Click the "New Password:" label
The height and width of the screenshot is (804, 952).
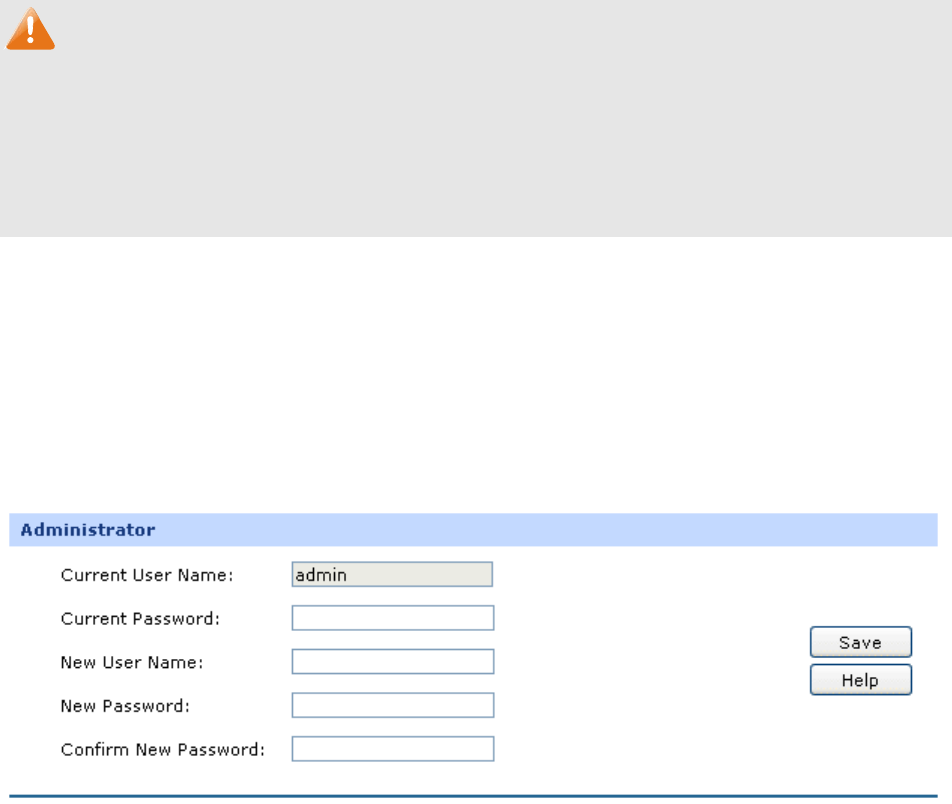125,706
